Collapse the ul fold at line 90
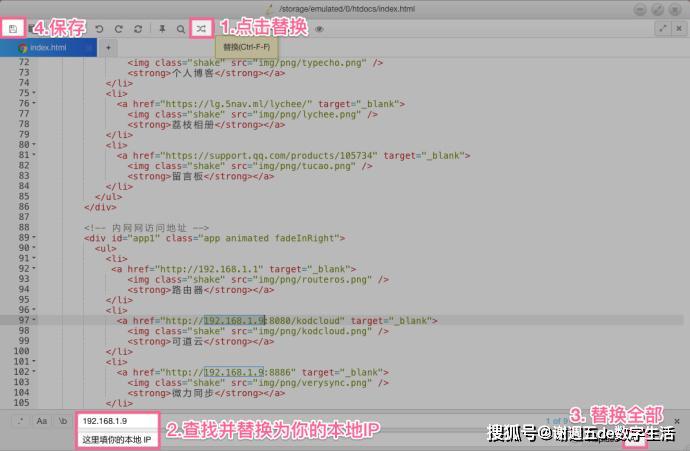690x451 pixels. click(34, 248)
